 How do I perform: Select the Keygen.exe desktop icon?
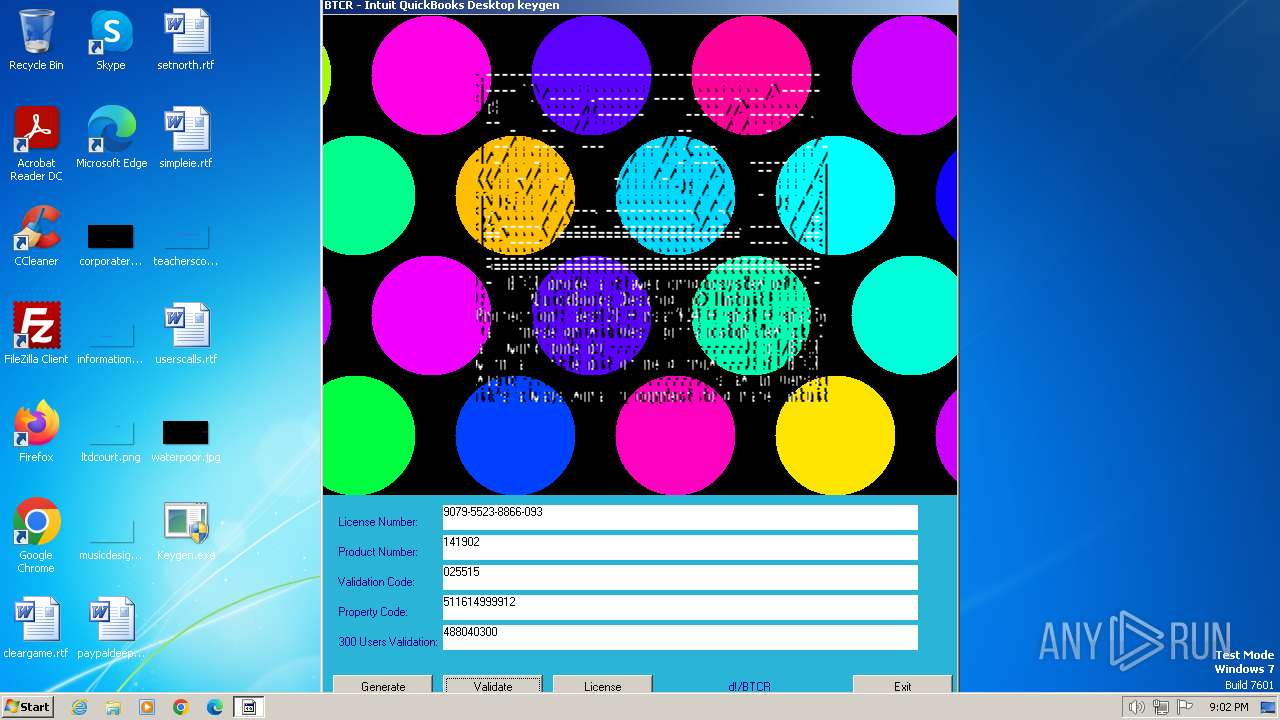coord(186,531)
